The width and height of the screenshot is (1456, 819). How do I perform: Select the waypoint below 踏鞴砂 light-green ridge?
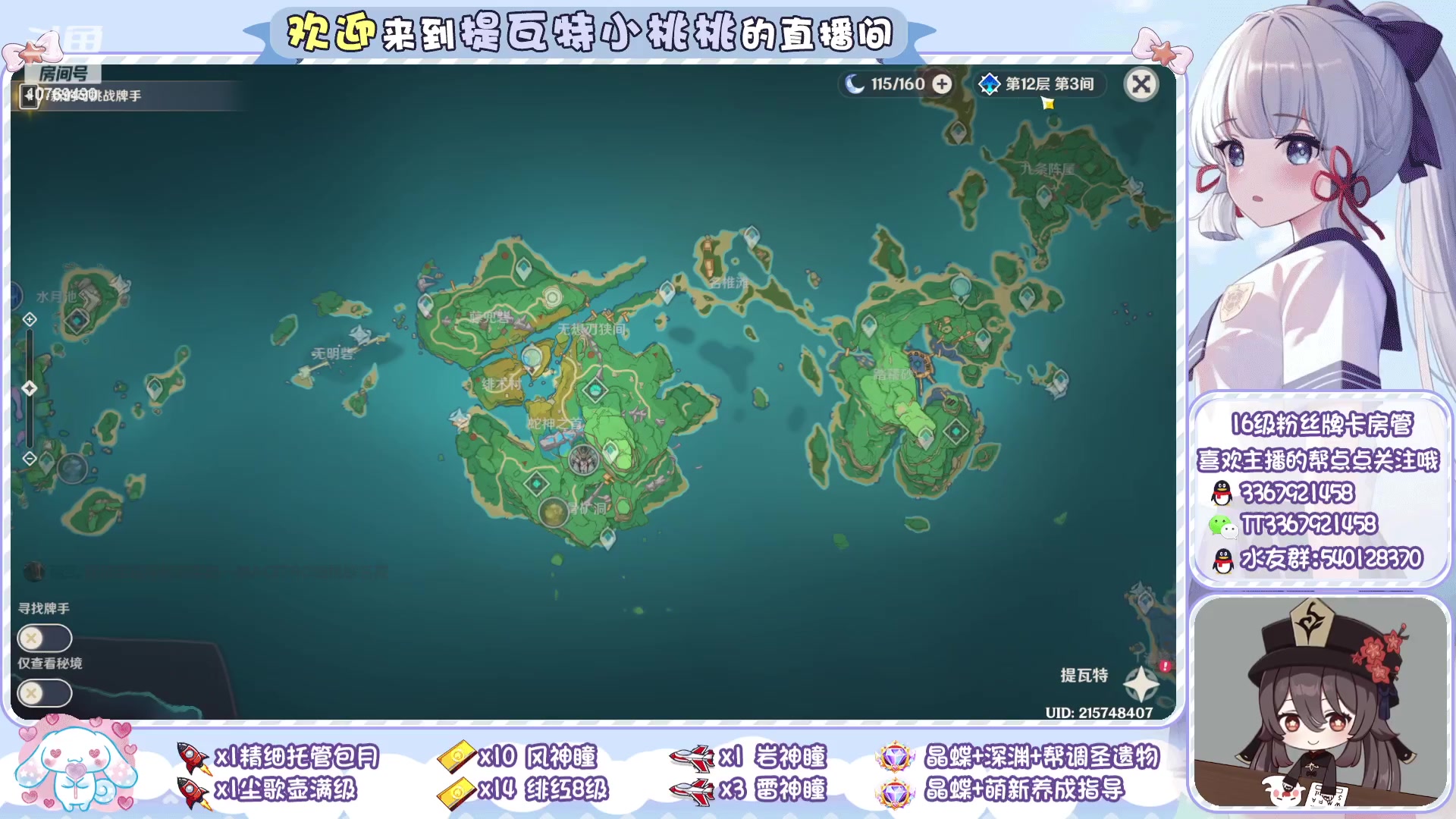point(926,437)
